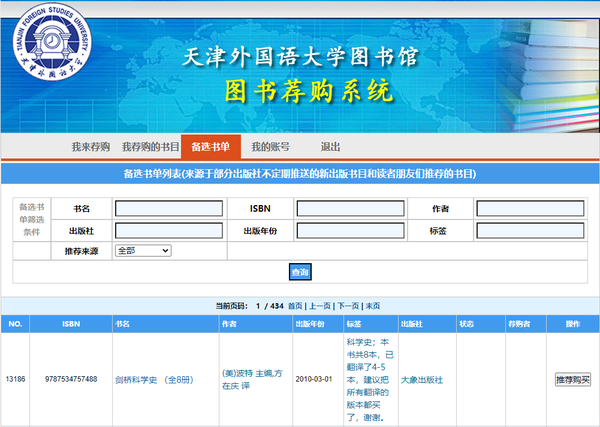This screenshot has height=427, width=600.
Task: Focus the 作者 text box
Action: (x=529, y=209)
